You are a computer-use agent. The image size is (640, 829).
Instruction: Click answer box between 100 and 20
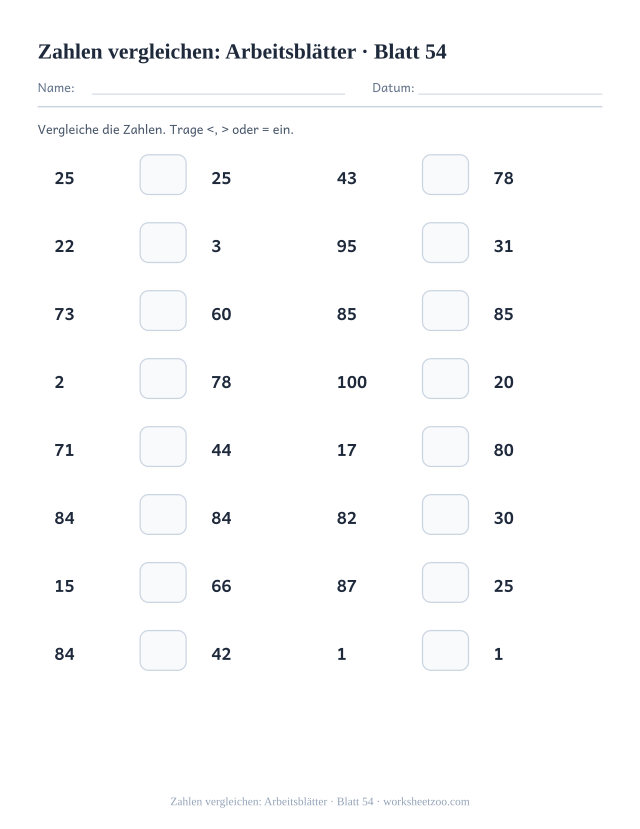tap(445, 379)
